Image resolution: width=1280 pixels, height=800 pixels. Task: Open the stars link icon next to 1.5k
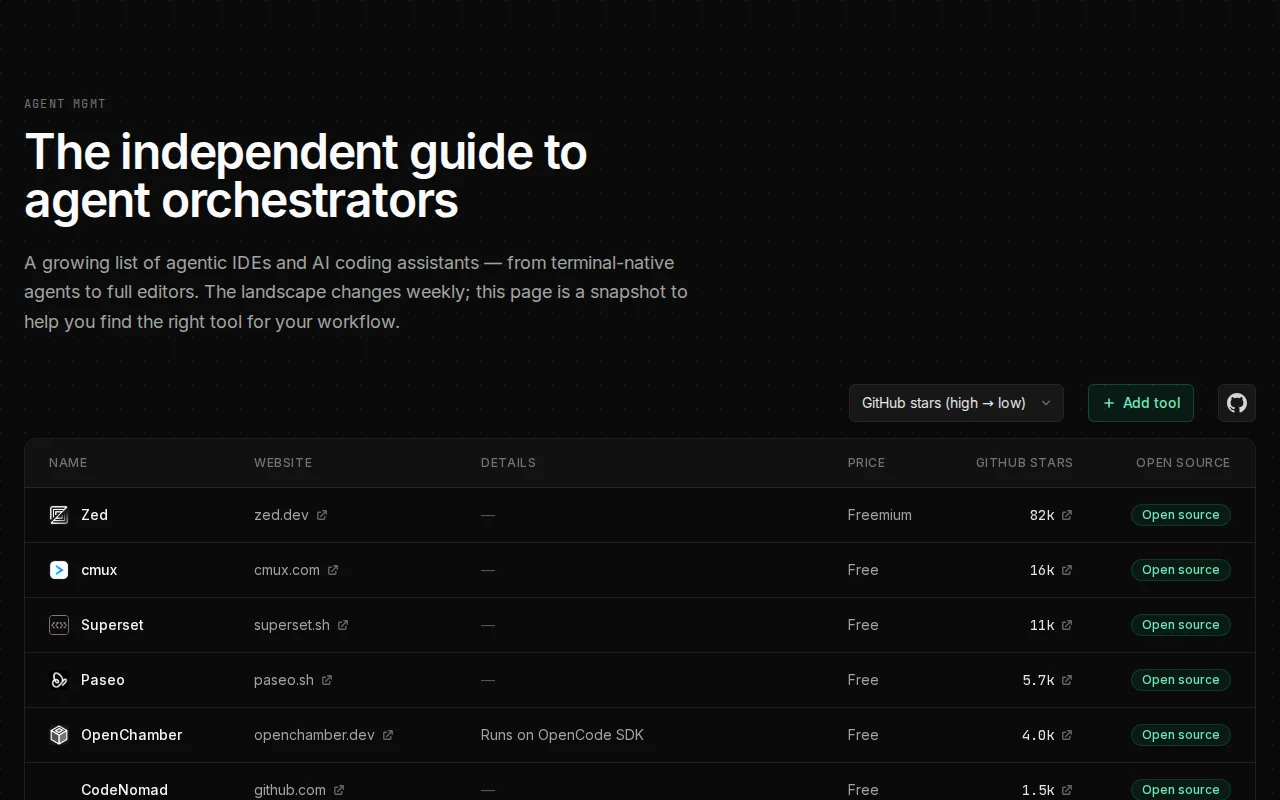1067,790
